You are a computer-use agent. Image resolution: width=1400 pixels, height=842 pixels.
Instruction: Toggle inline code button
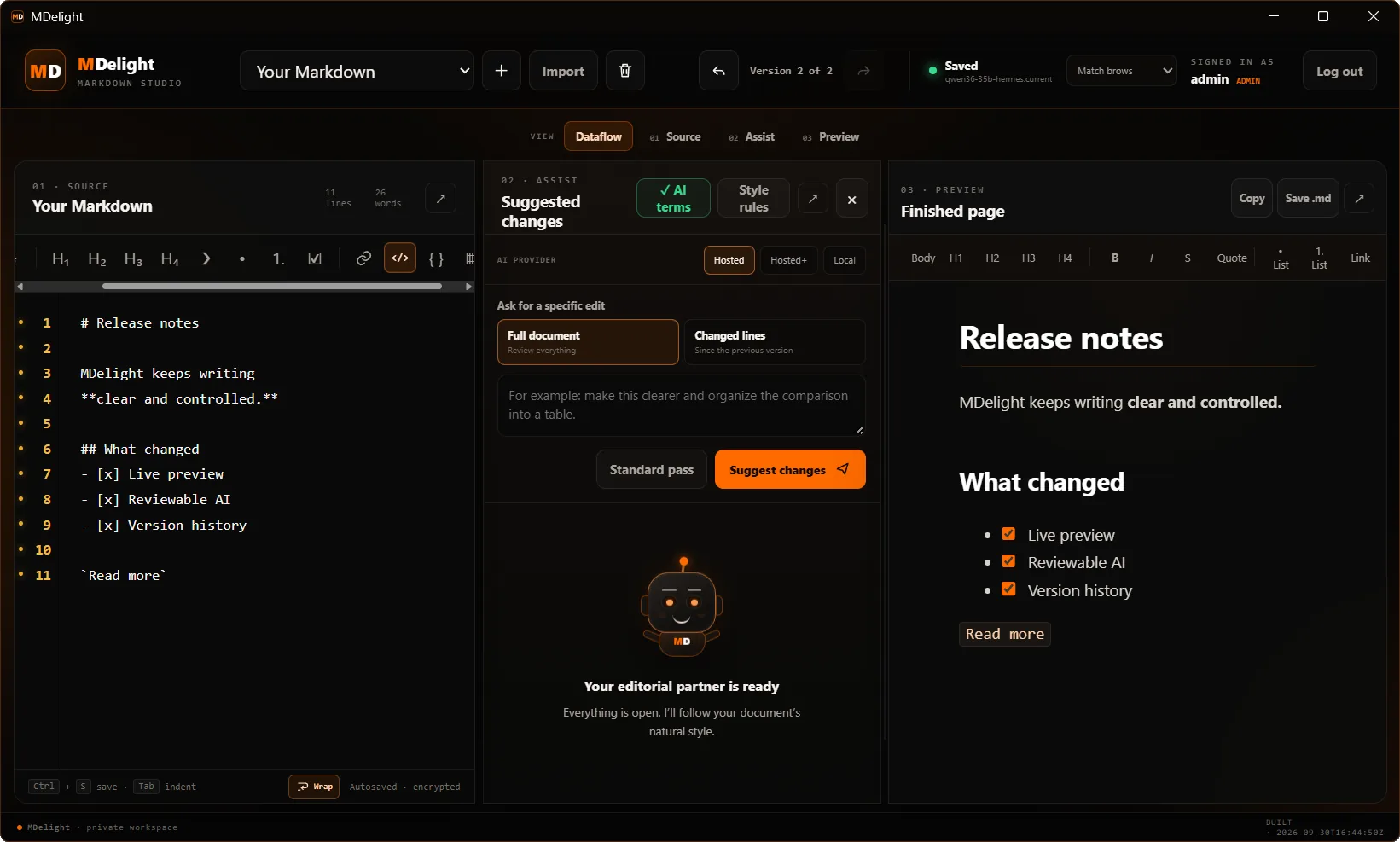coord(400,258)
